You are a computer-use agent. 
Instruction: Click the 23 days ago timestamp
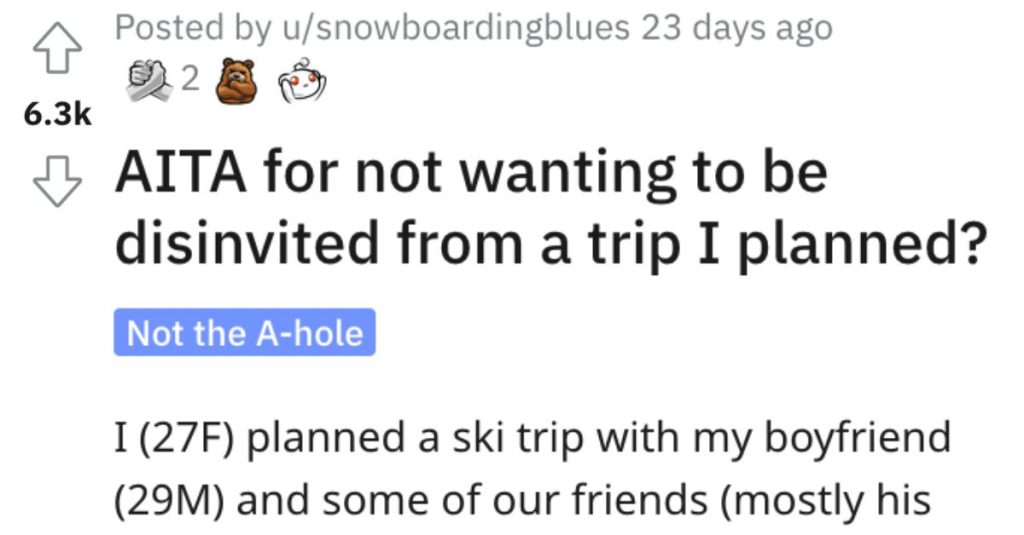pos(736,28)
